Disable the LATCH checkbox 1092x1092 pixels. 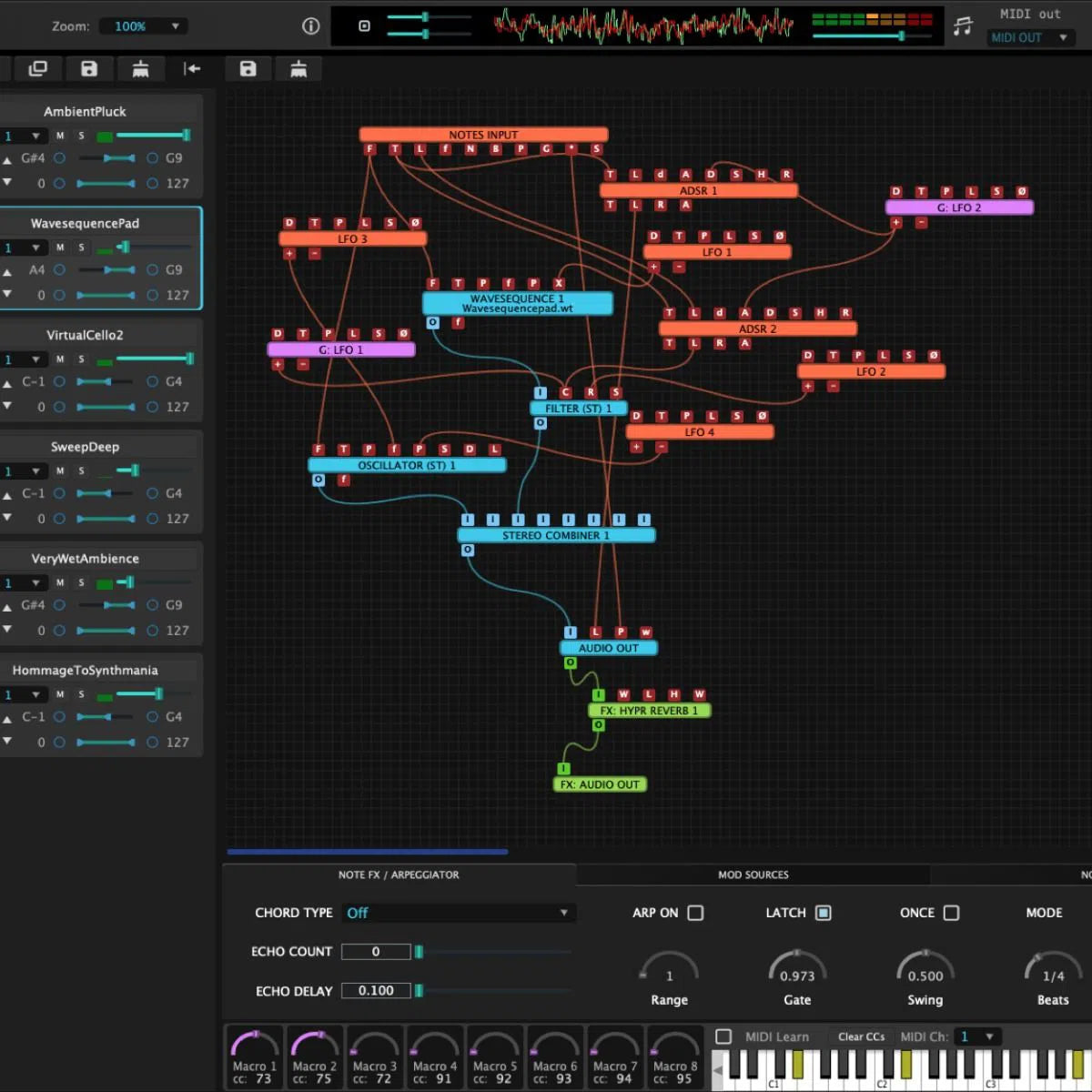click(x=824, y=913)
